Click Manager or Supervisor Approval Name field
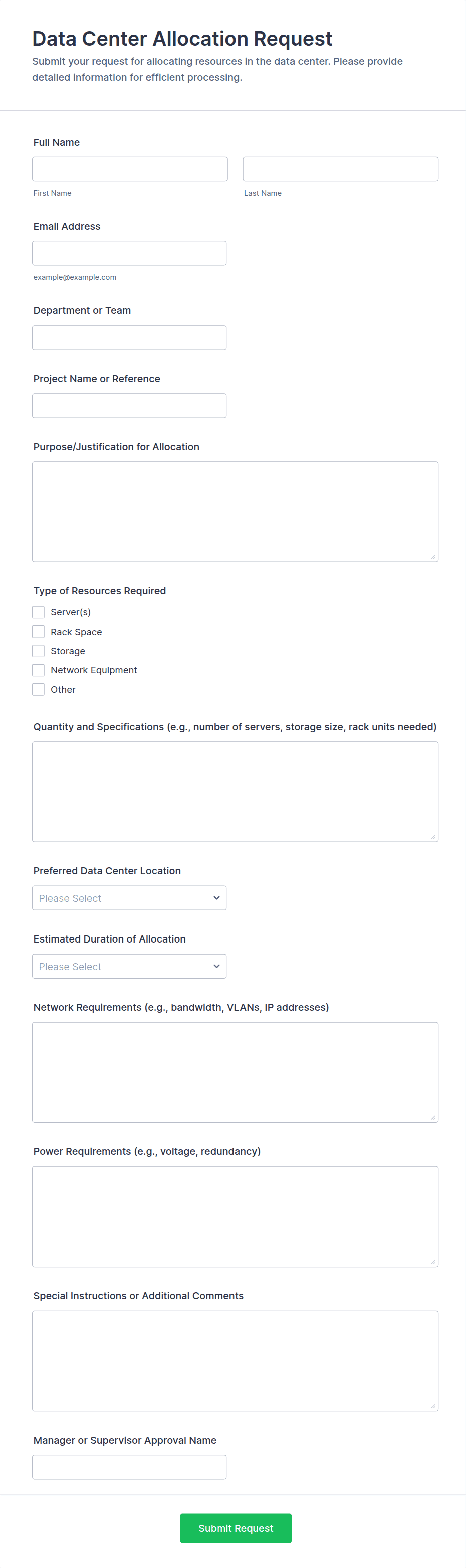This screenshot has width=466, height=1568. [129, 1467]
